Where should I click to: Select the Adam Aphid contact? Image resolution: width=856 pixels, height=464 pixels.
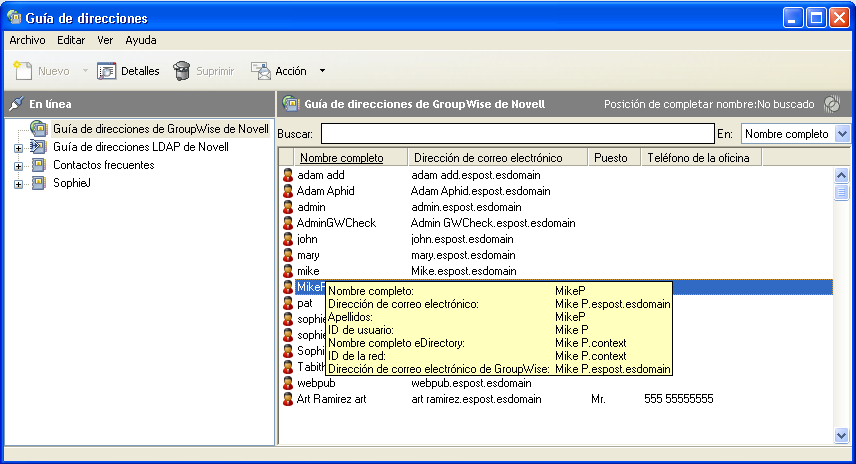click(325, 191)
